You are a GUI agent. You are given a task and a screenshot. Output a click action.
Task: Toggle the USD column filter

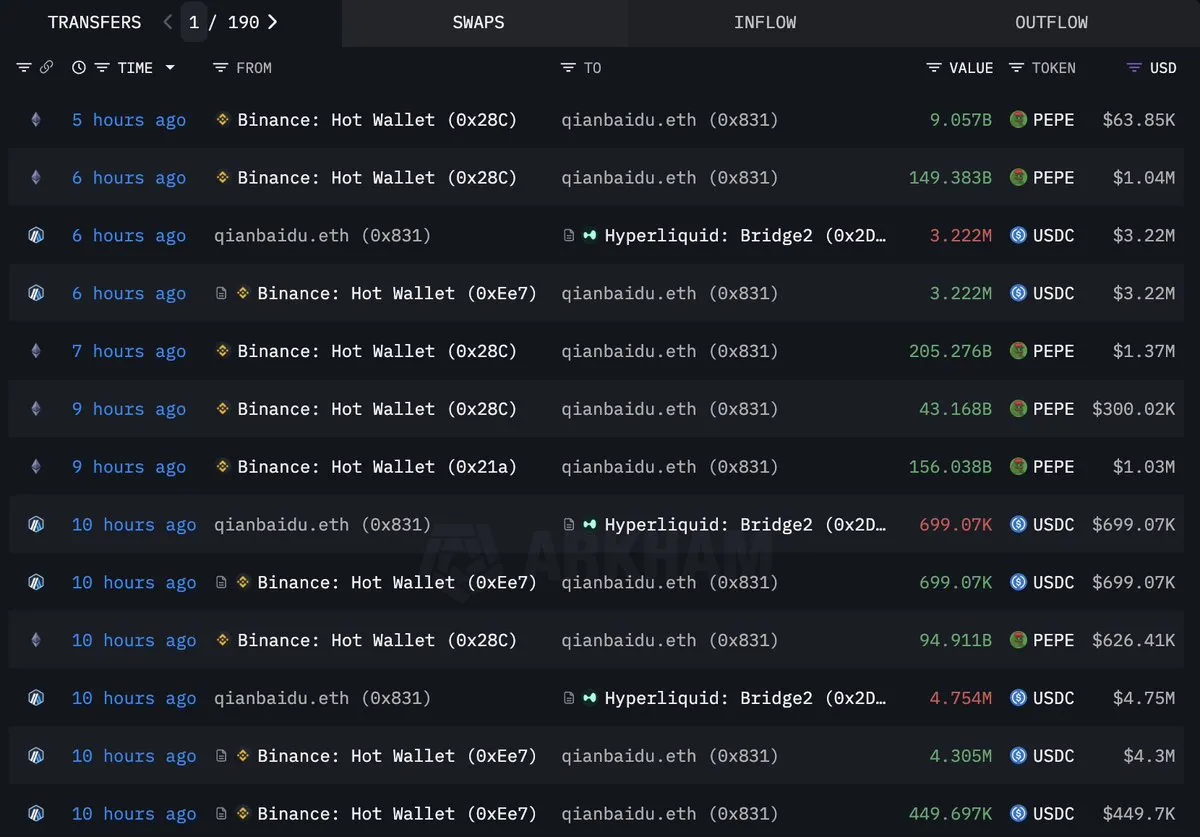(1133, 68)
